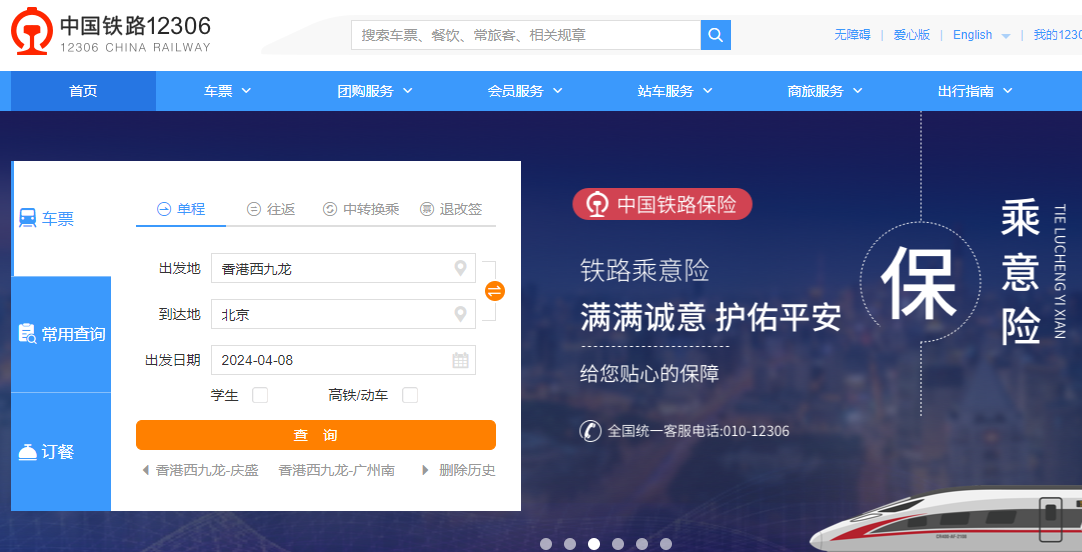Go to the first carousel dot
1082x552 pixels.
[x=546, y=544]
